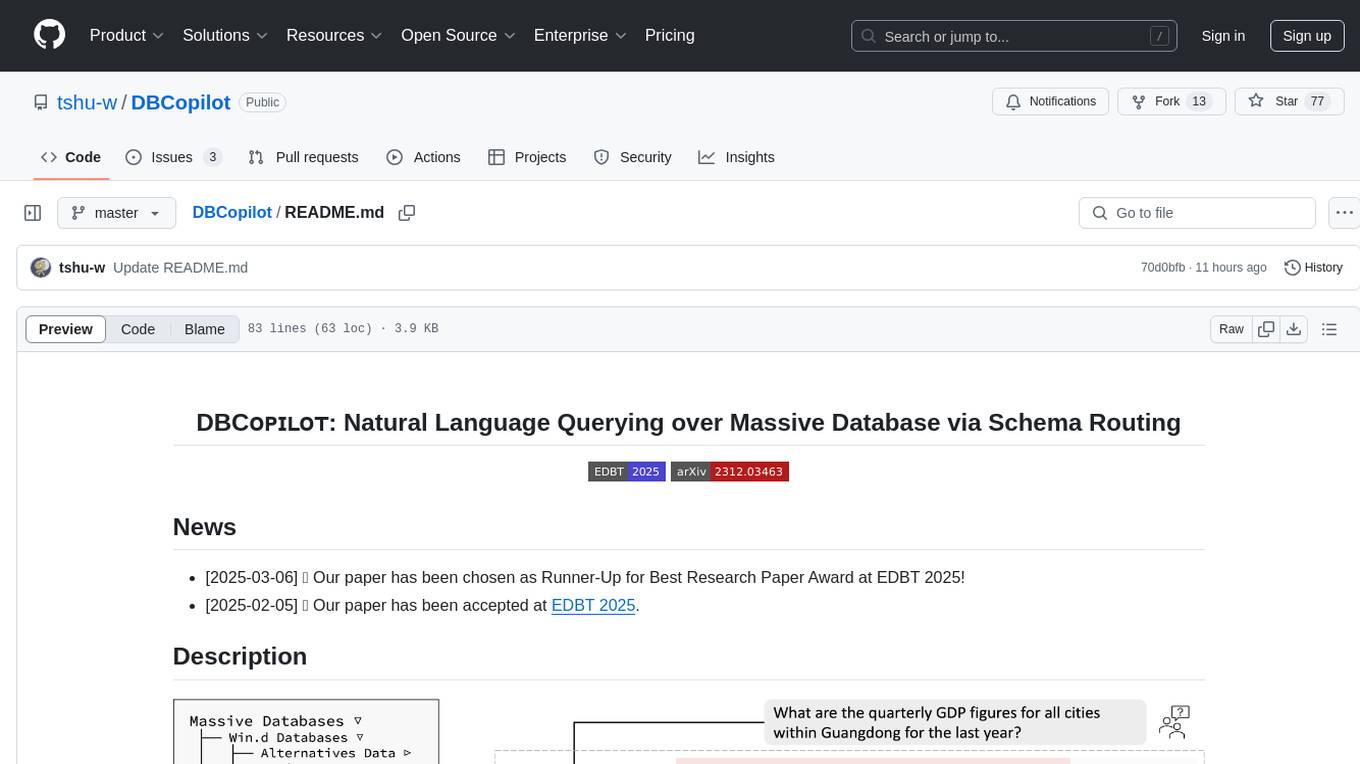Click the Massive Databases diagram image

pyautogui.click(x=689, y=731)
